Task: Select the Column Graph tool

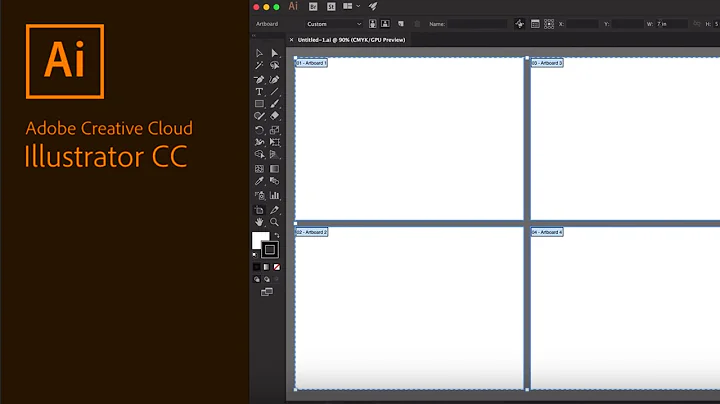Action: click(x=275, y=196)
